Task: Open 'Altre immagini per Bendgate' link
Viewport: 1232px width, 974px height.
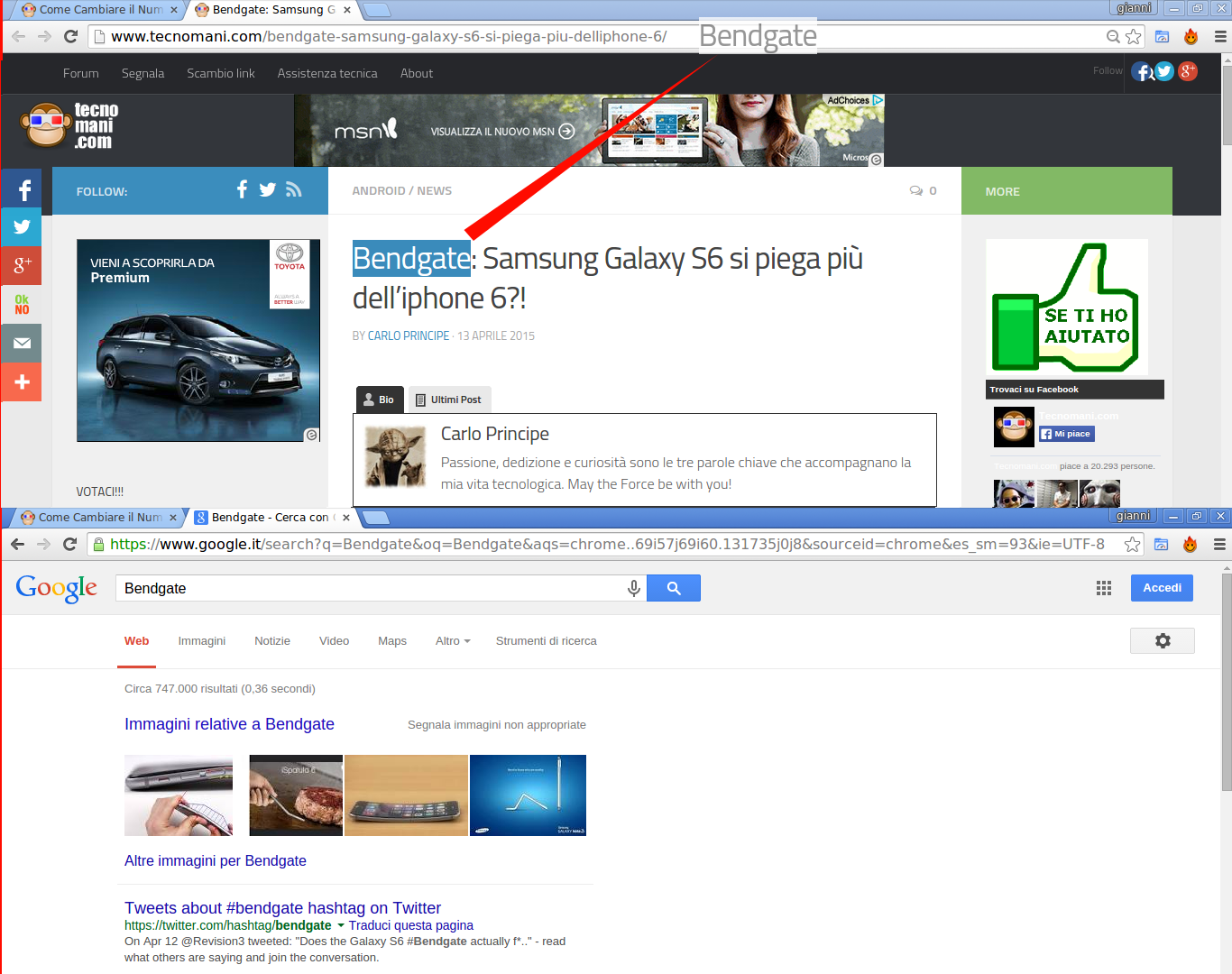Action: pos(216,861)
